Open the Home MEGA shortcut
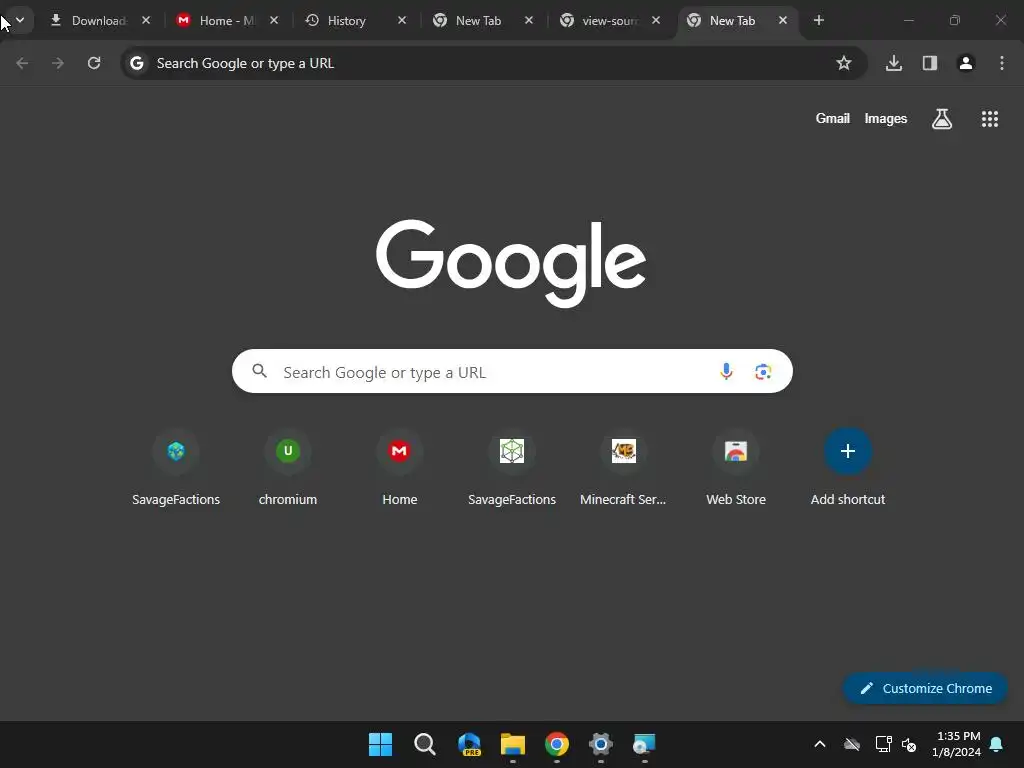The image size is (1024, 768). point(400,468)
